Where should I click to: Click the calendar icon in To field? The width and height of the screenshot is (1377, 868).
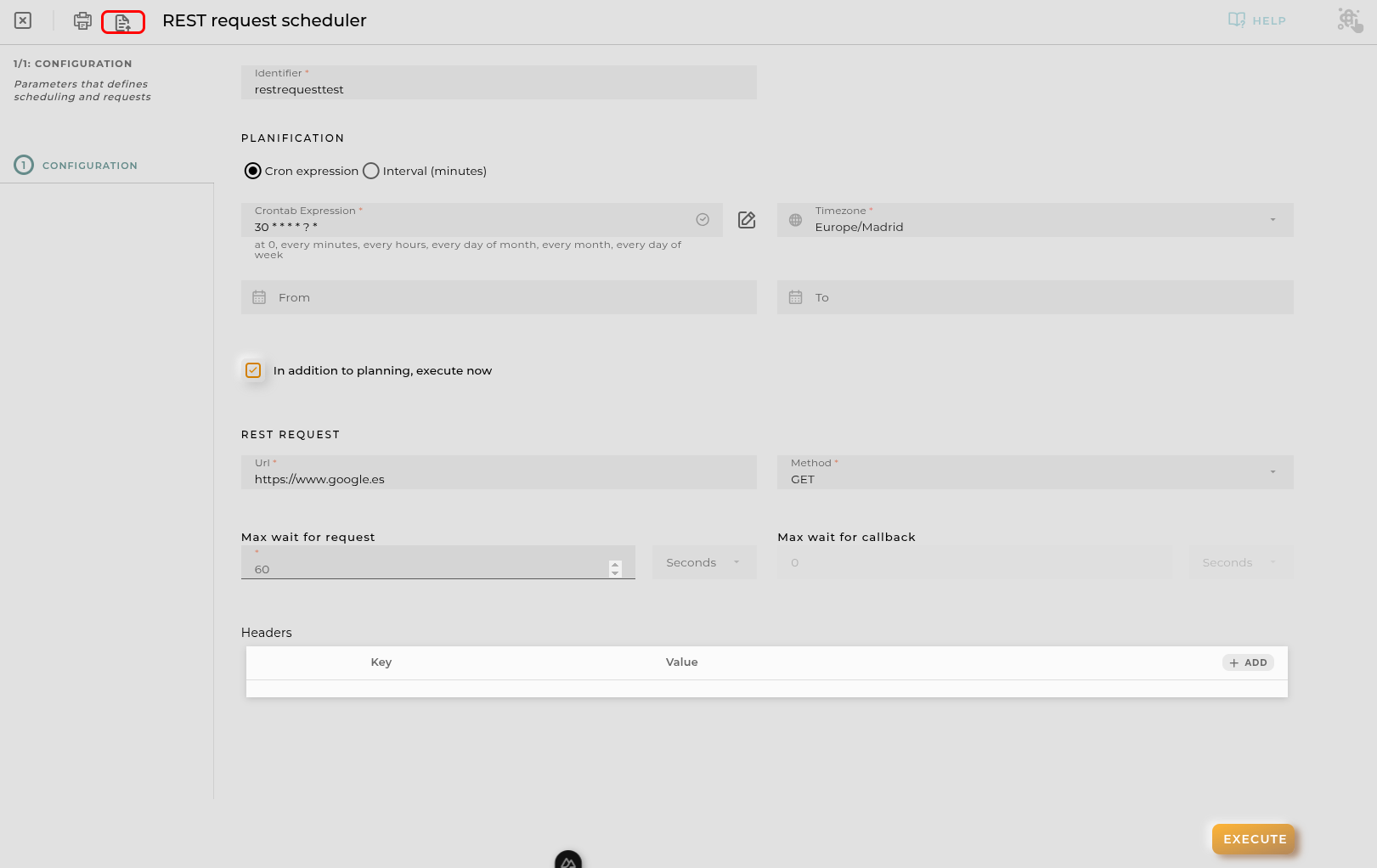click(x=795, y=297)
